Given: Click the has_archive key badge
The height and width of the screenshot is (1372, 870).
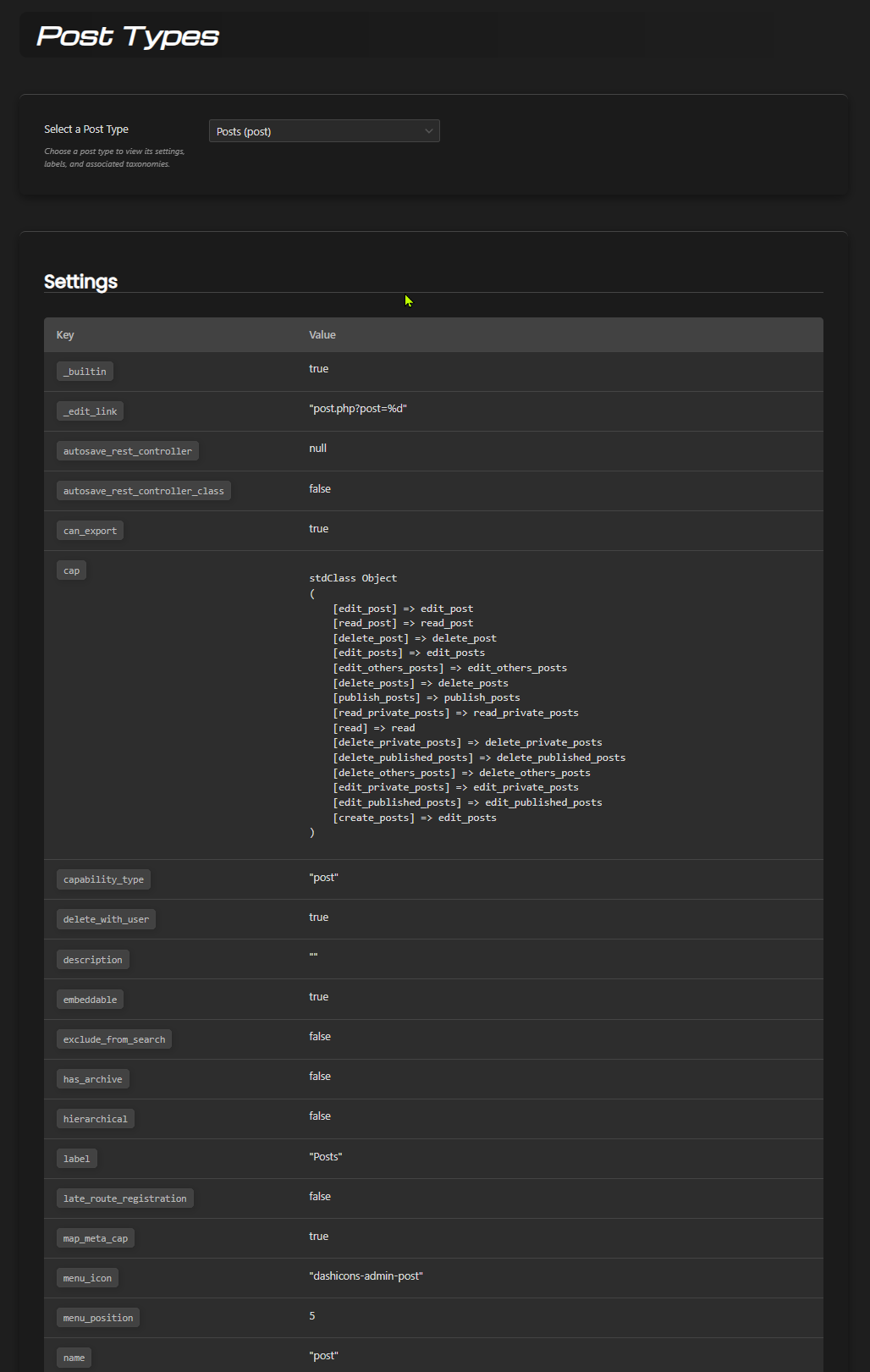Looking at the screenshot, I should (92, 1079).
